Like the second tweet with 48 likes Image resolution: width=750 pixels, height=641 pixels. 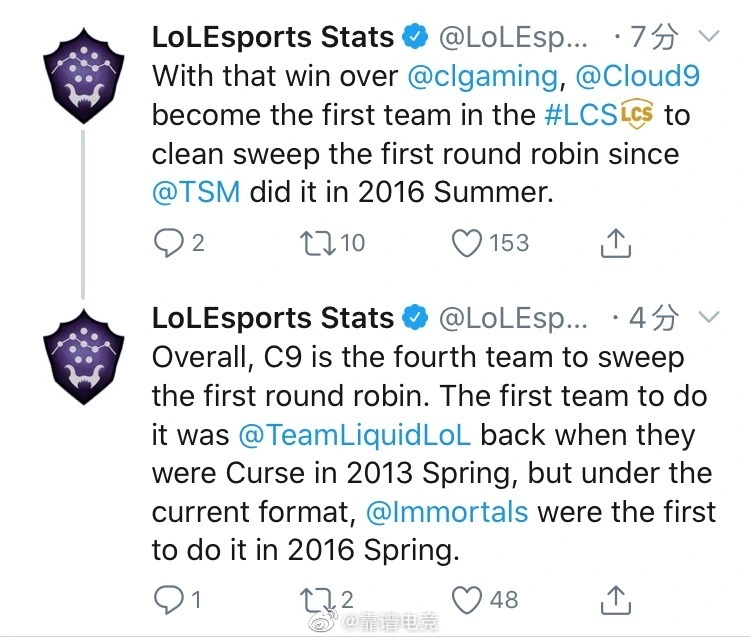pos(466,599)
